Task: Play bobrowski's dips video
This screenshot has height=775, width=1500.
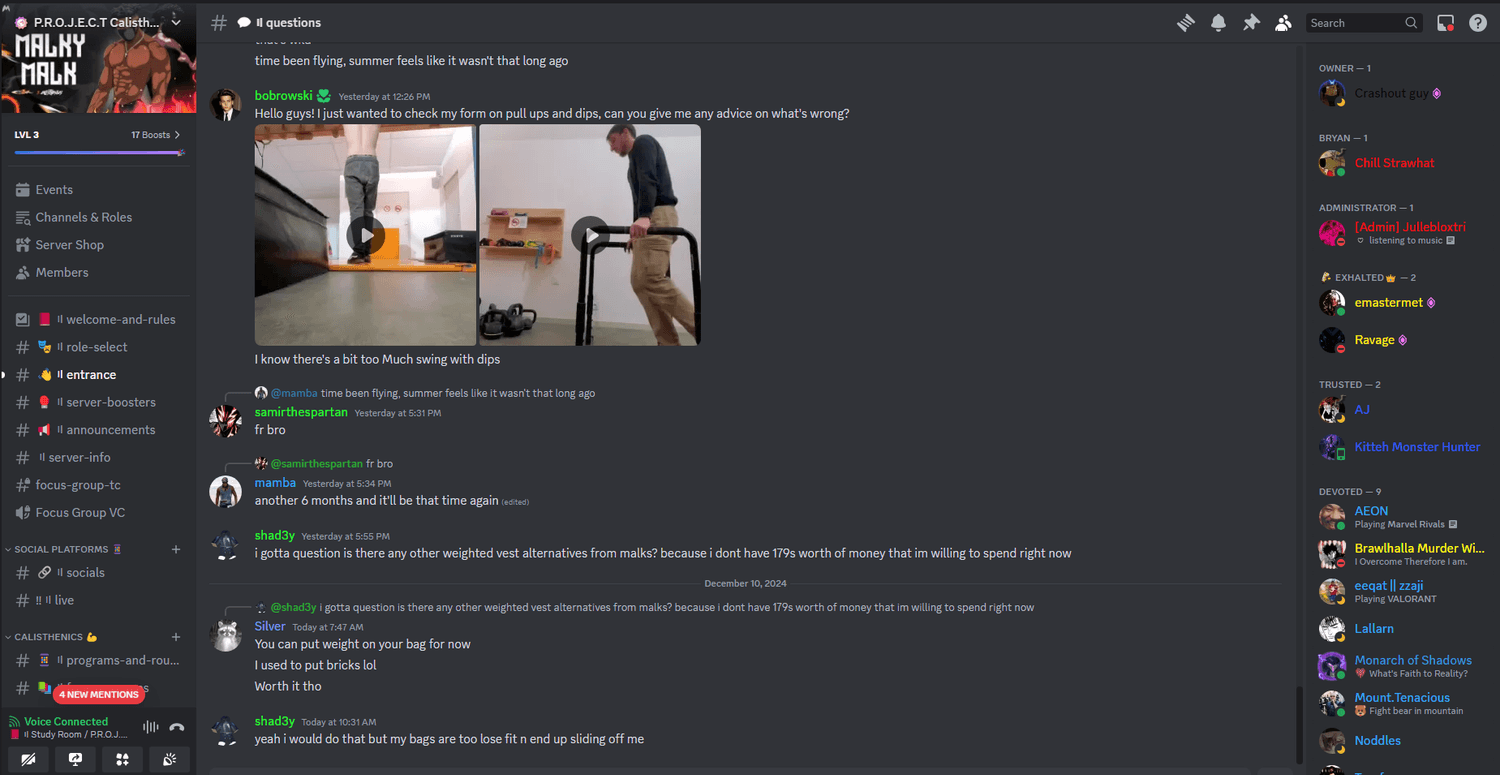Action: coord(590,236)
